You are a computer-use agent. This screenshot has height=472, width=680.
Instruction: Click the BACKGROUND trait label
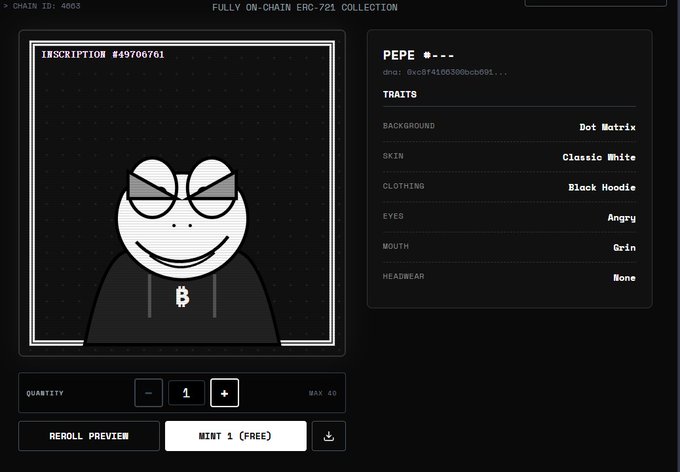409,126
